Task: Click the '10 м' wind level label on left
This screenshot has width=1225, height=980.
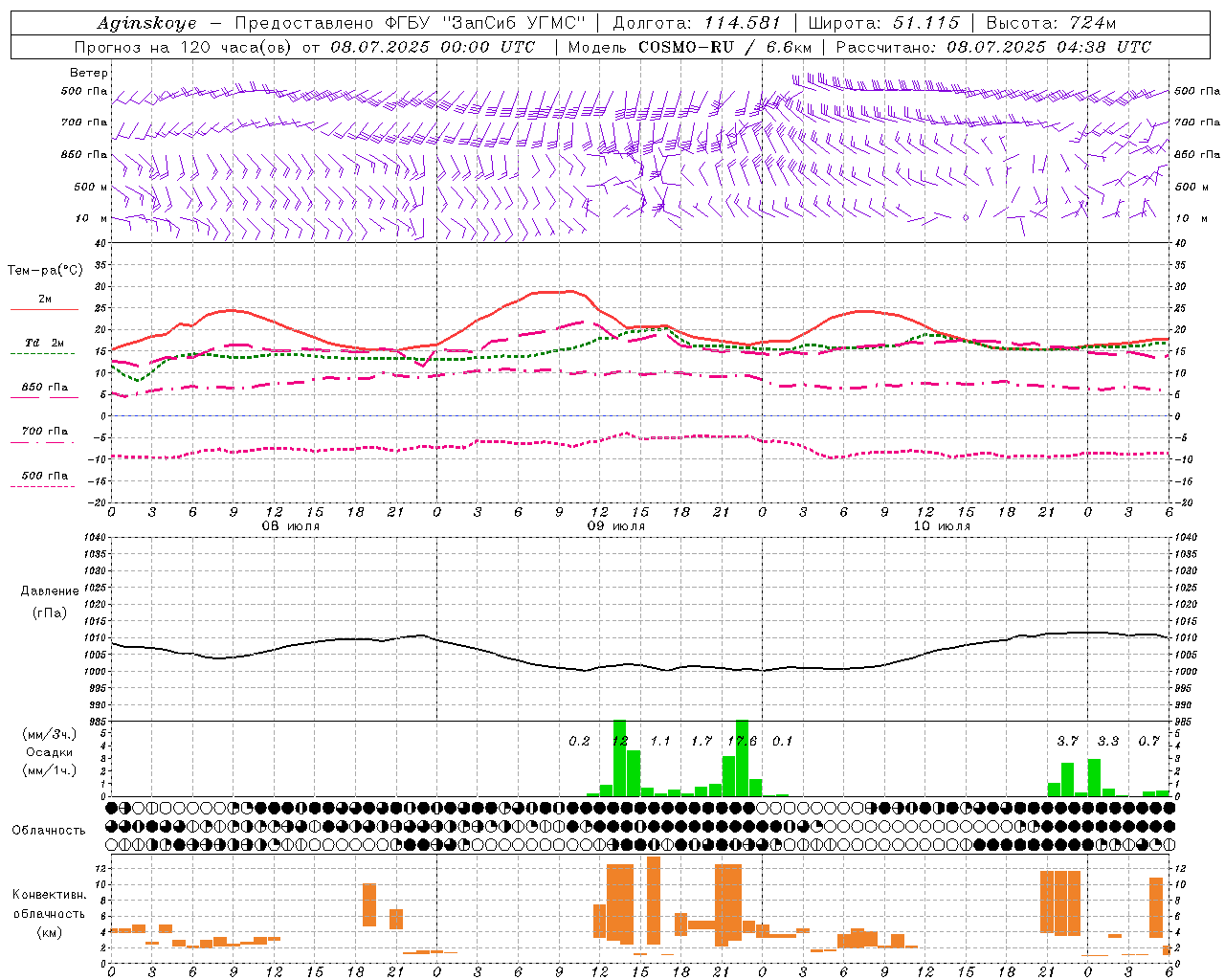Action: coord(91,219)
